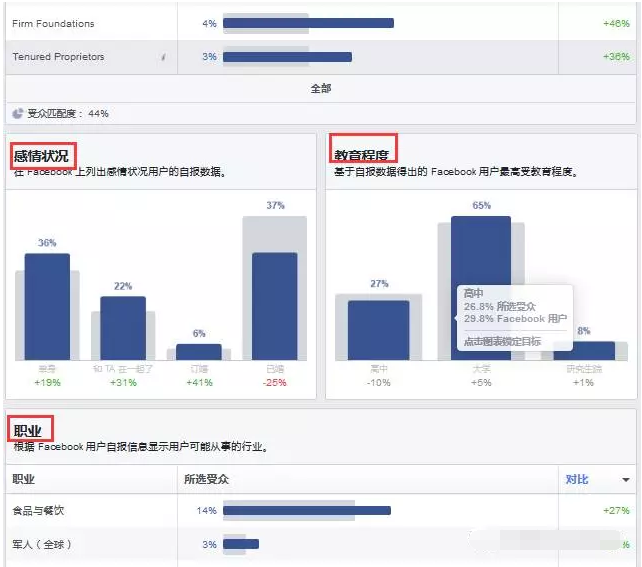Click the 全部 button to show all rows
Screen dimensions: 642x567
(x=321, y=88)
